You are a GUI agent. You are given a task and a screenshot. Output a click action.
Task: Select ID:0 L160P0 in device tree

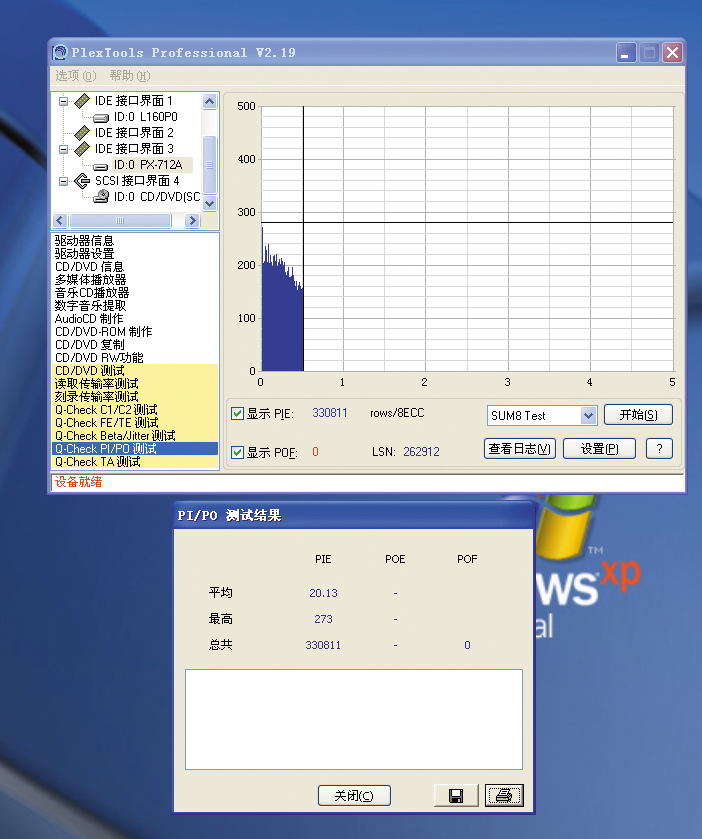click(146, 117)
